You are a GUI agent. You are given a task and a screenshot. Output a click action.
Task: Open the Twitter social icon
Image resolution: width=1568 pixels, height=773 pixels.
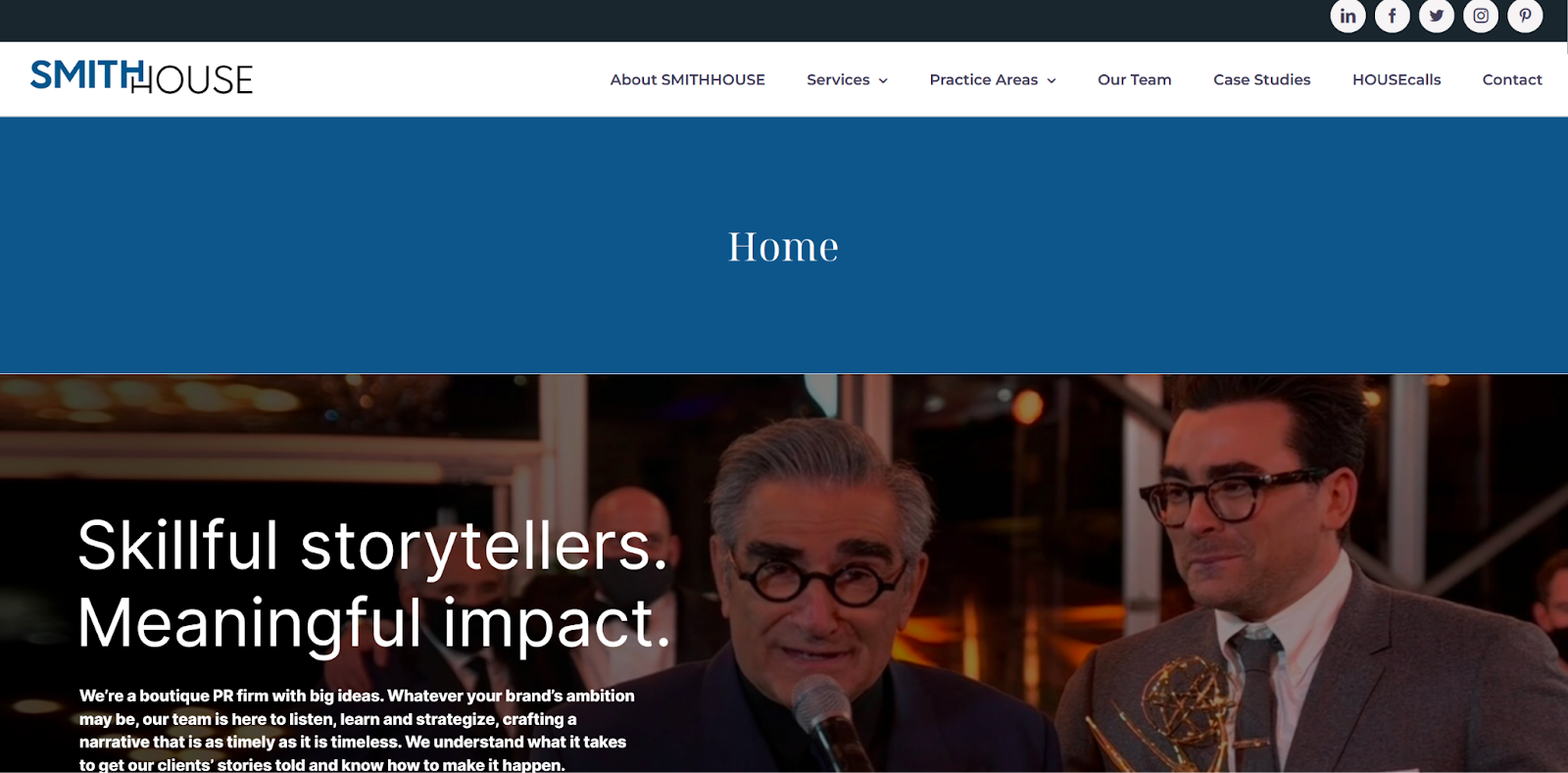pos(1437,16)
